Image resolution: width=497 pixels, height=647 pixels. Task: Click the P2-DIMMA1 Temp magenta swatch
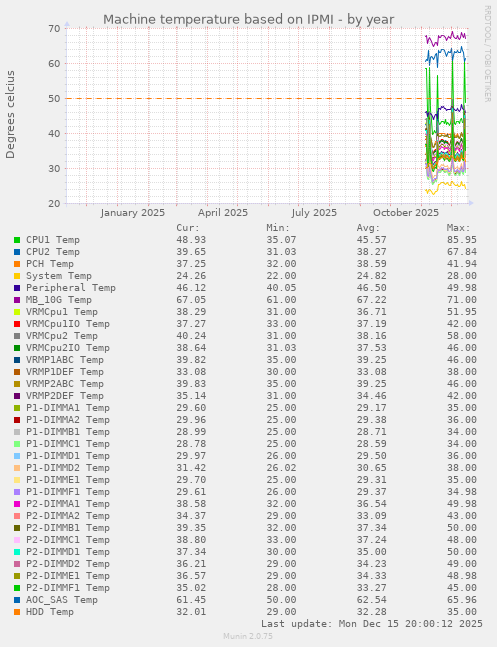coord(17,504)
